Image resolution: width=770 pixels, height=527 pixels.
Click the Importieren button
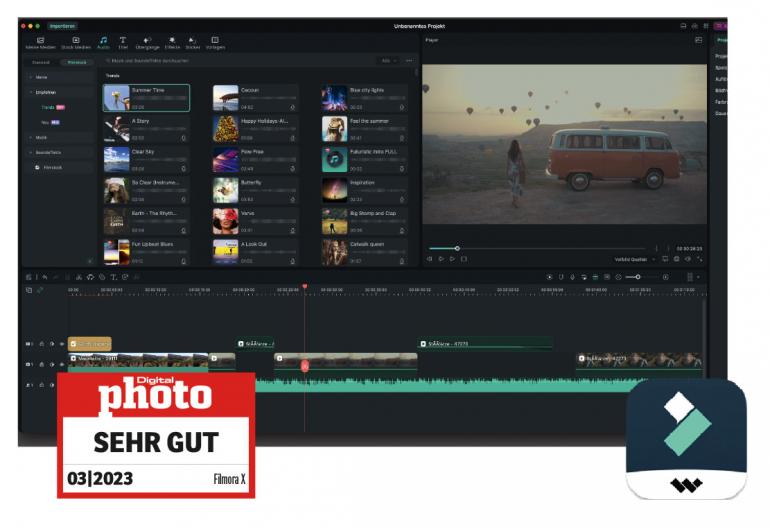point(62,26)
